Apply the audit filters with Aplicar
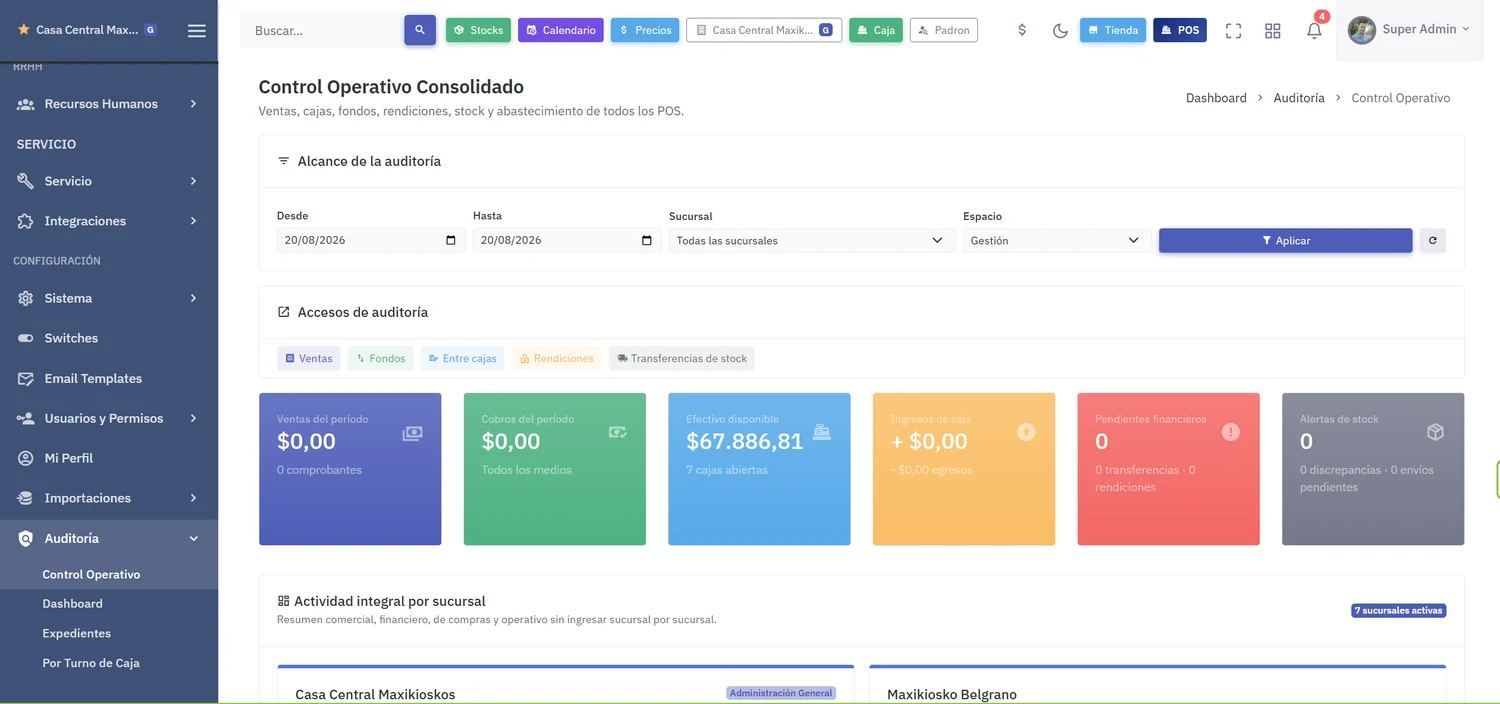The image size is (1500, 704). tap(1286, 240)
